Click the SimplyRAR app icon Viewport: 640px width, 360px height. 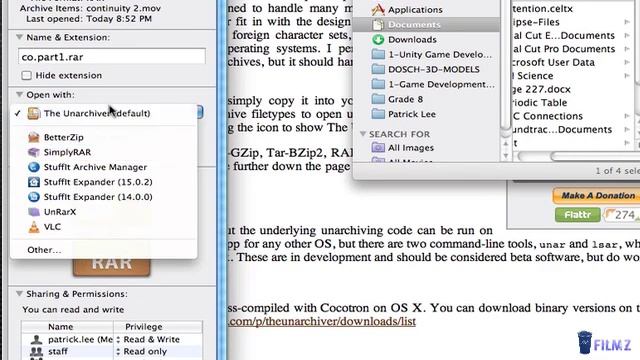tap(34, 152)
